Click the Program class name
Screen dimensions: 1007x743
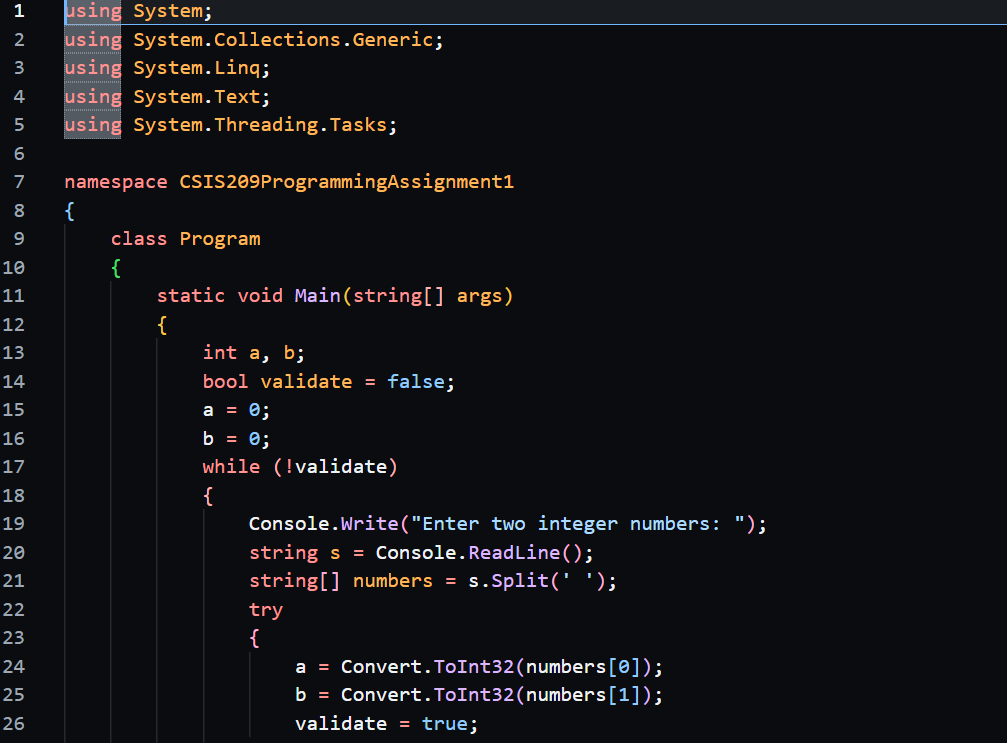pos(219,239)
